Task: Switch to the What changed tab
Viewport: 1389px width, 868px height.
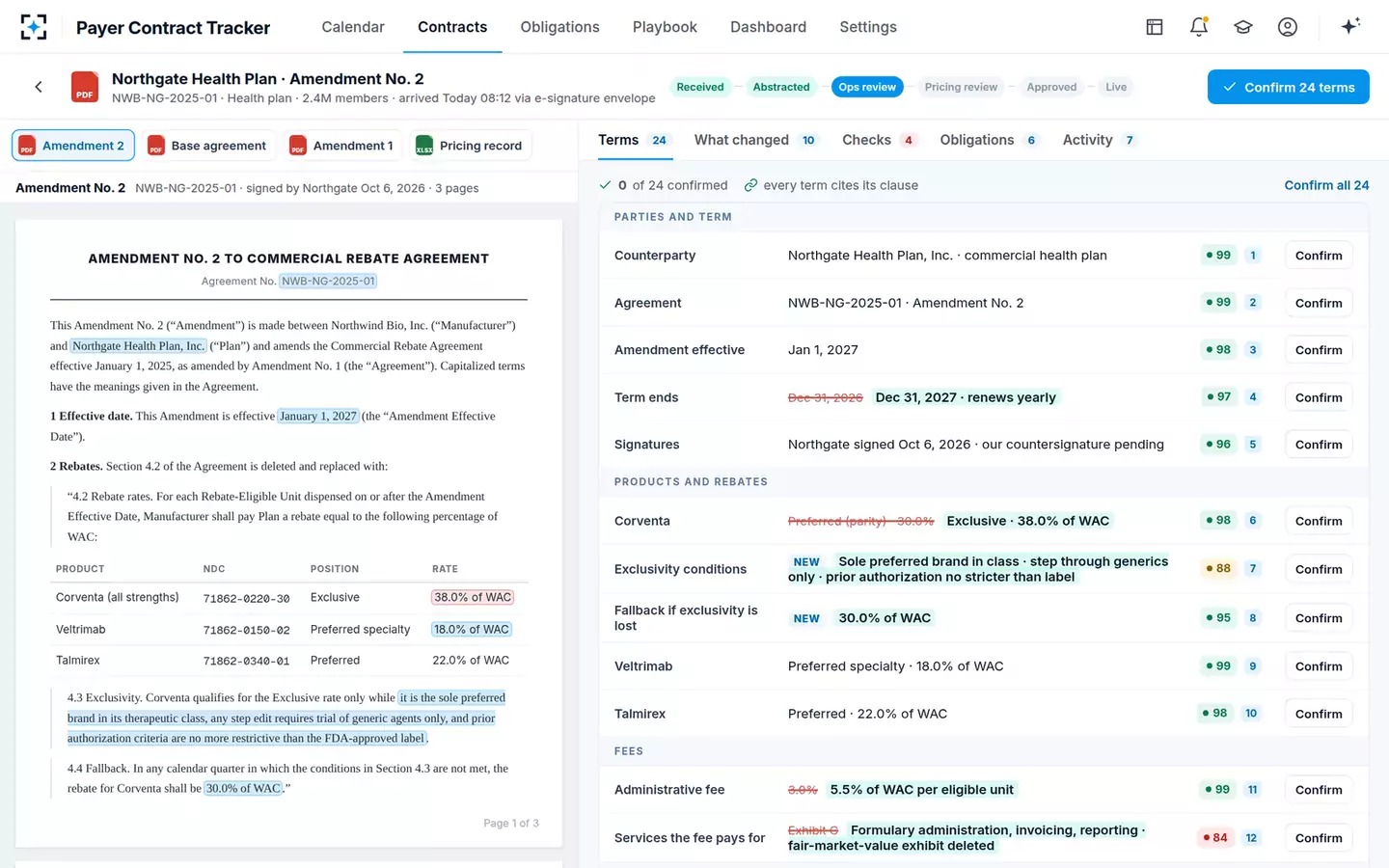Action: (755, 140)
